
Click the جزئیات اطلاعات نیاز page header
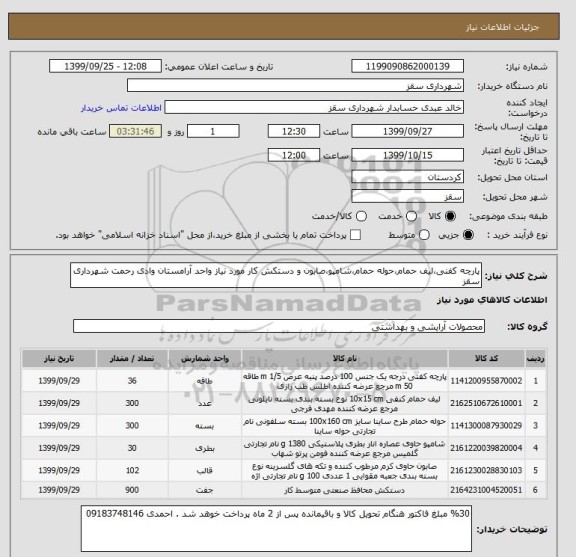(502, 28)
